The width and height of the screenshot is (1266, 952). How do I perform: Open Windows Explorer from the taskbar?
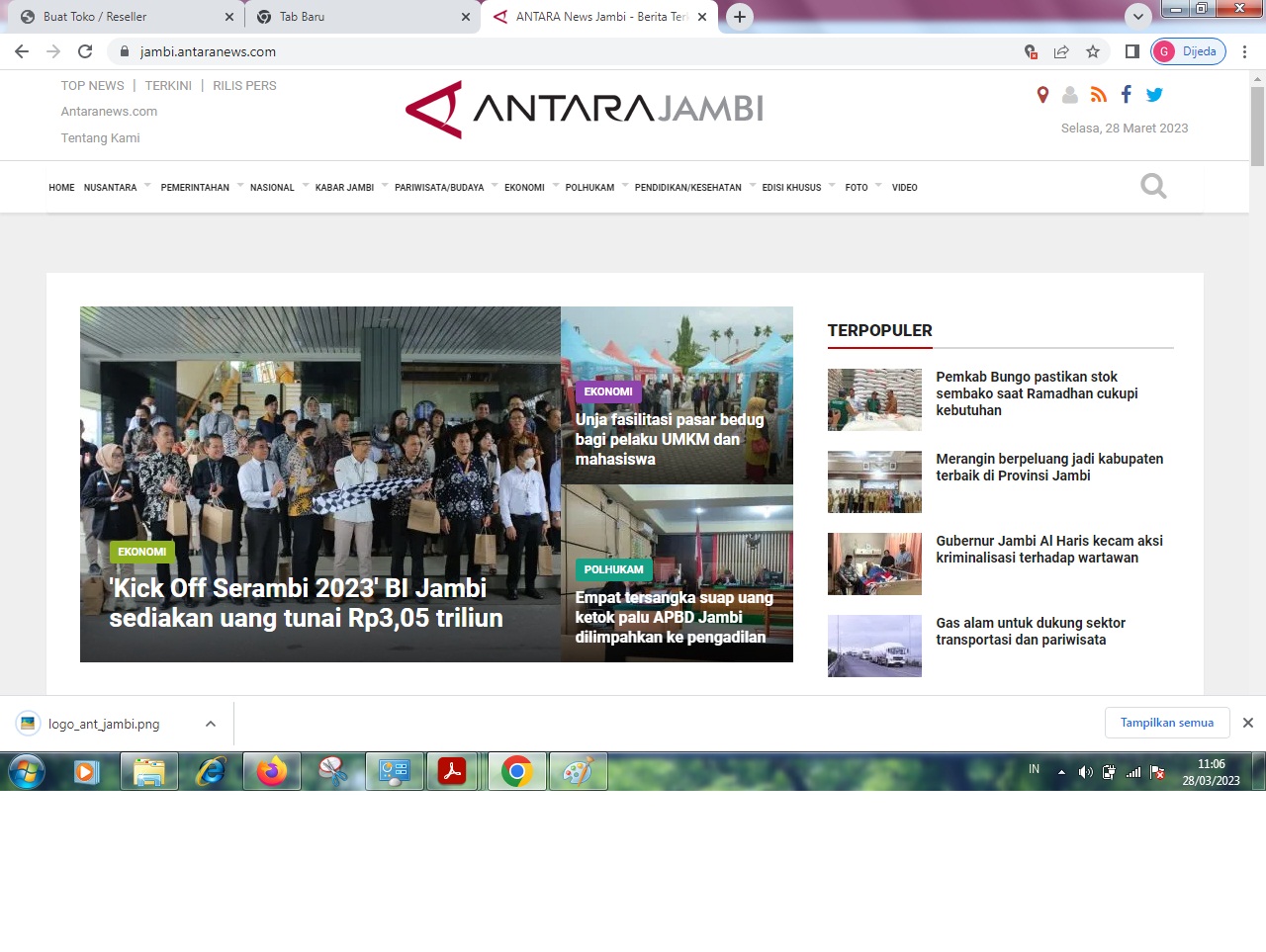click(149, 771)
